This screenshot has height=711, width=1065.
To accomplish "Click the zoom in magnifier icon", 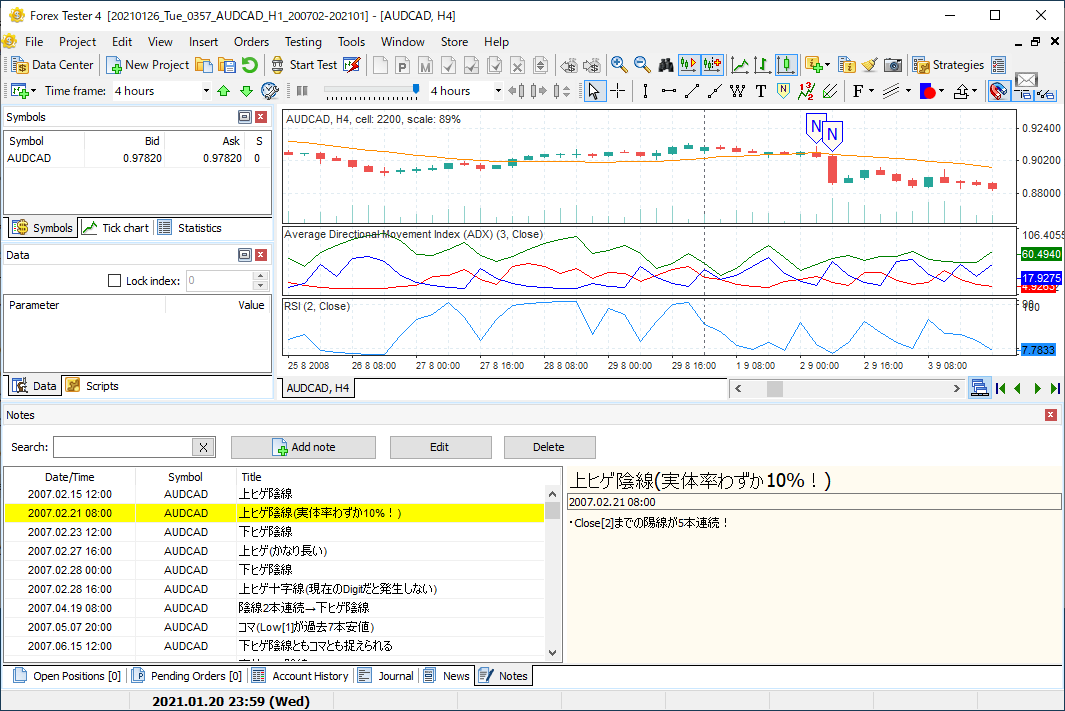I will (x=619, y=65).
